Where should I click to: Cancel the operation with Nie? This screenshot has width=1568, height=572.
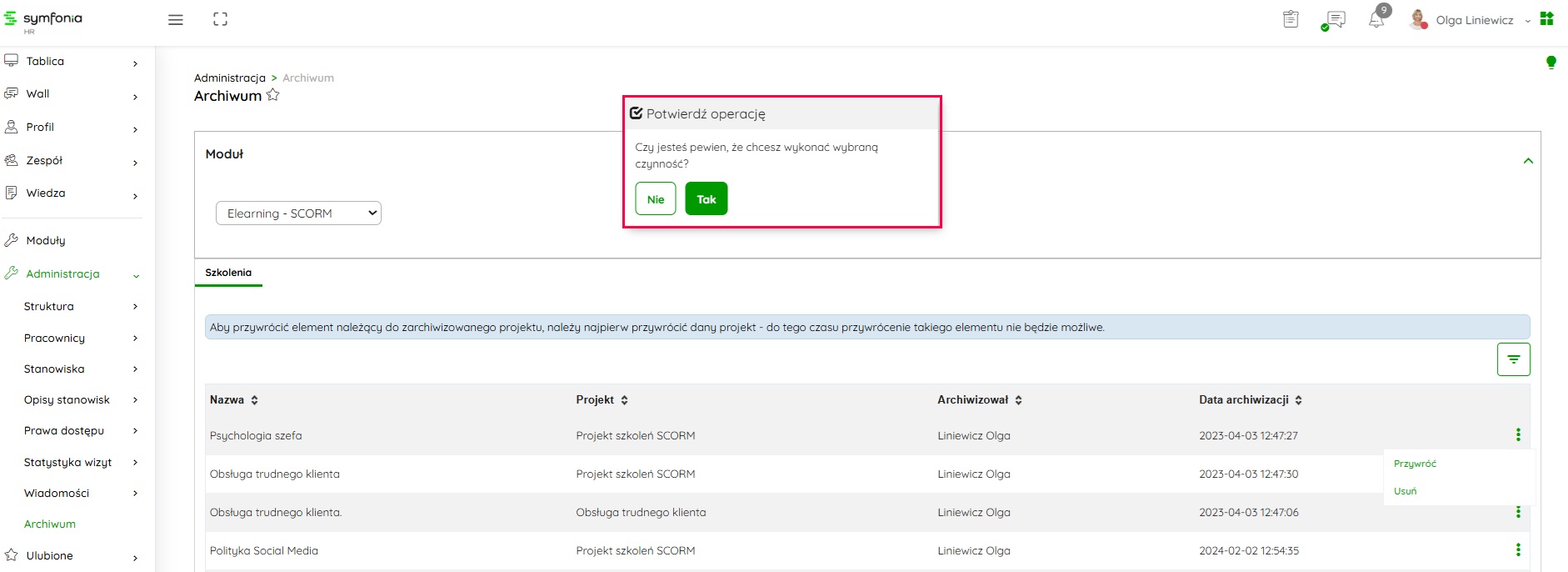(655, 199)
